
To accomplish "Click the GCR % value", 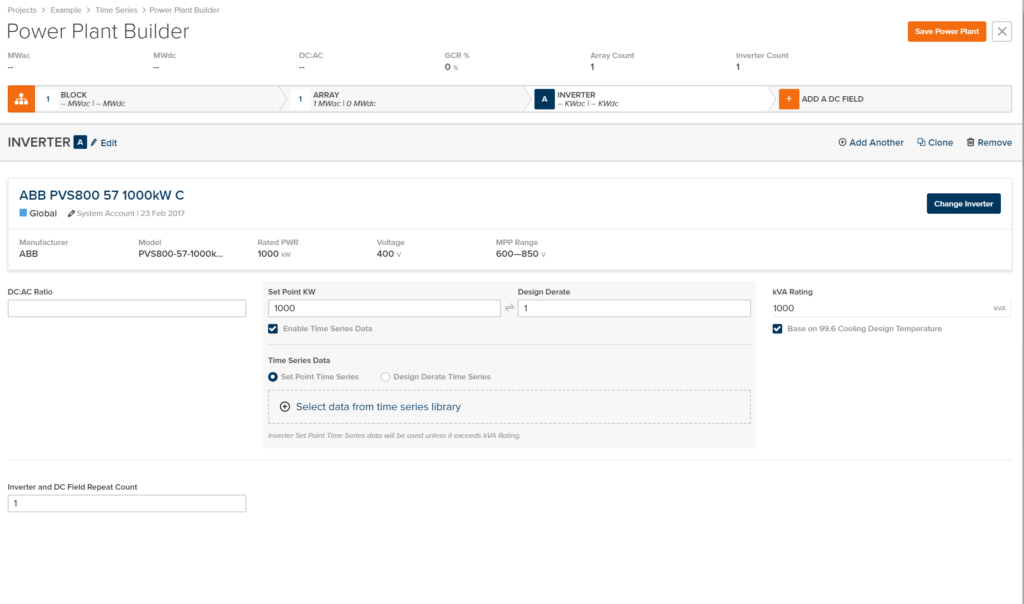I will pyautogui.click(x=448, y=67).
